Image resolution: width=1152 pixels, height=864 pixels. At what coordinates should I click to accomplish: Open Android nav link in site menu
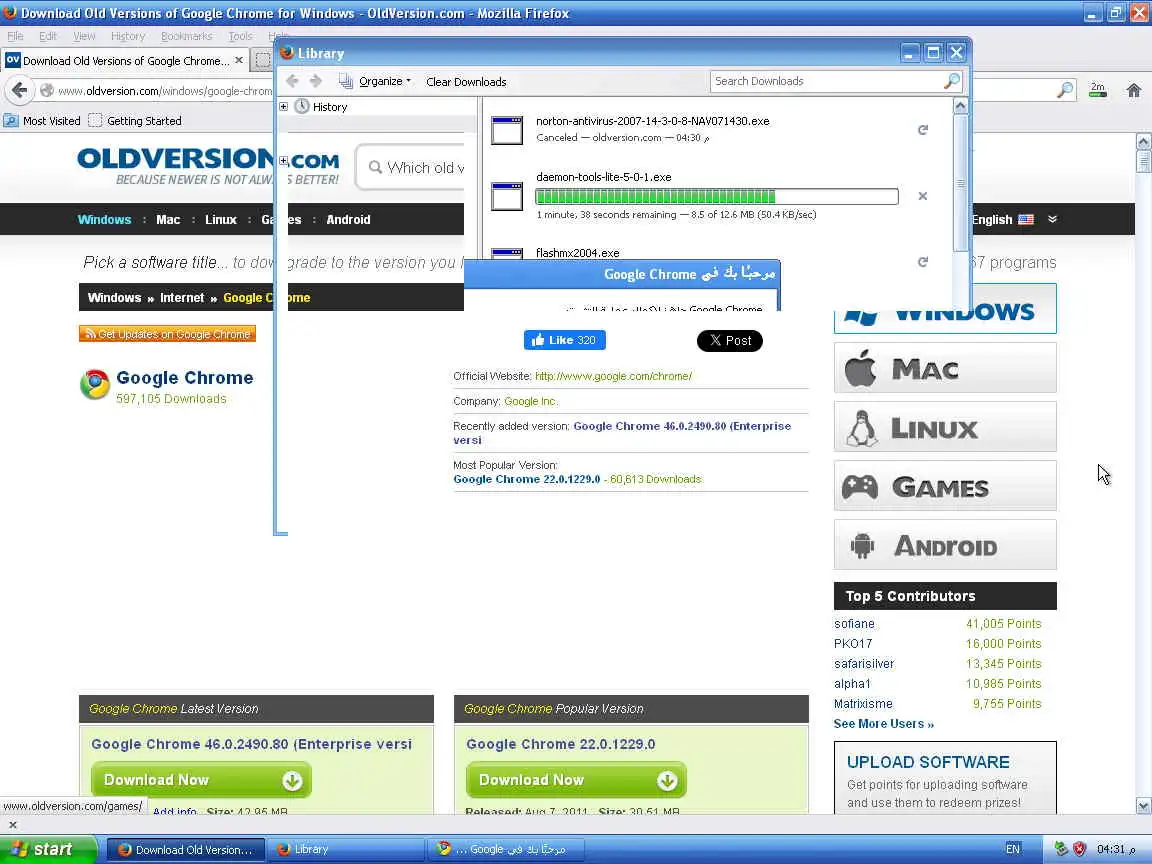pyautogui.click(x=348, y=220)
